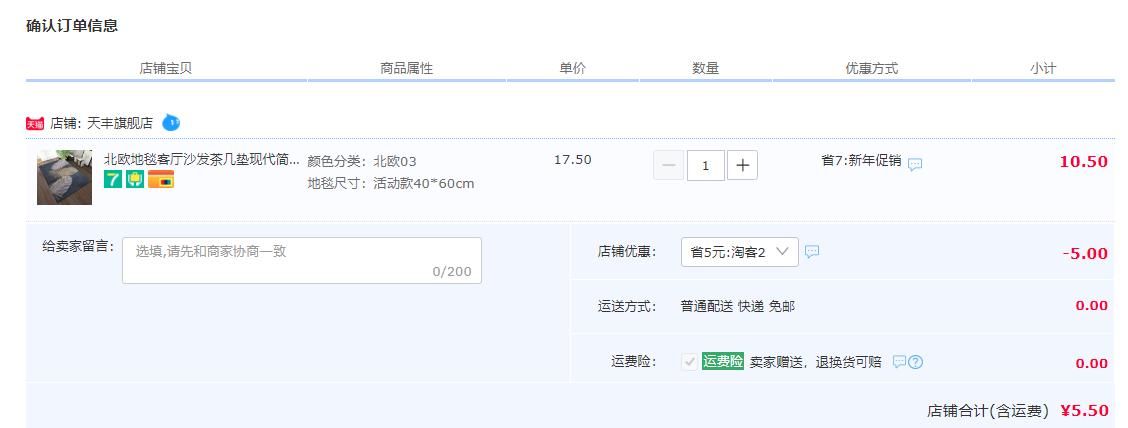Open the blue Wangwang chat icon

[170, 122]
